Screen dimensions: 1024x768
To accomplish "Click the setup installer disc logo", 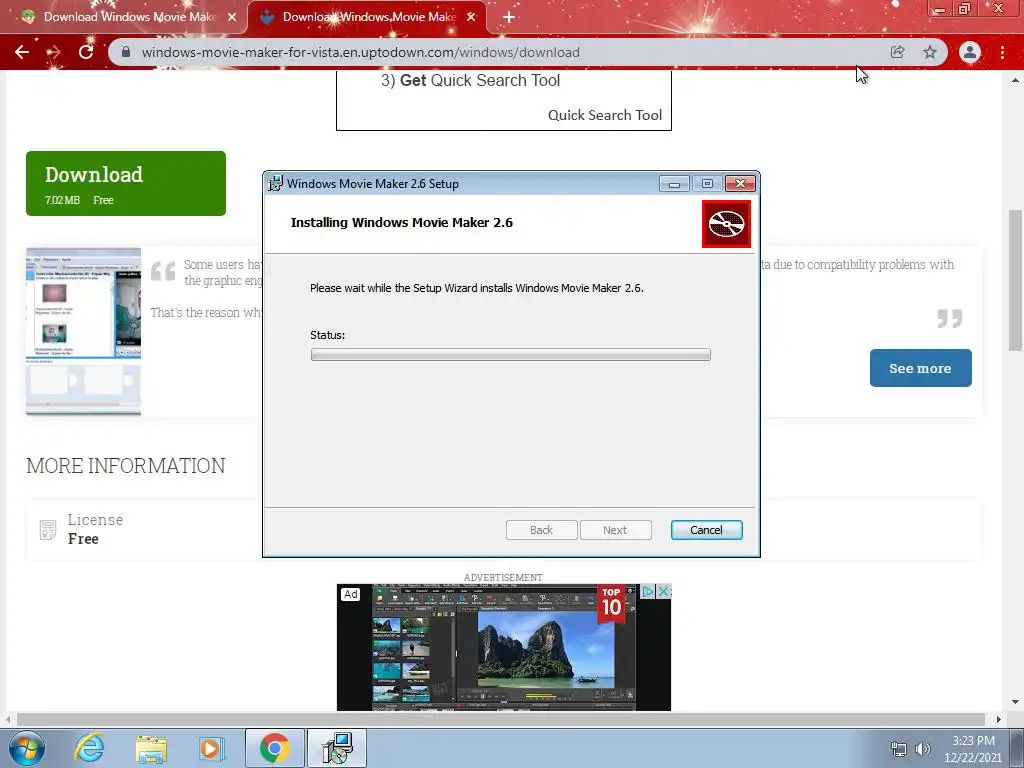I will [x=726, y=224].
